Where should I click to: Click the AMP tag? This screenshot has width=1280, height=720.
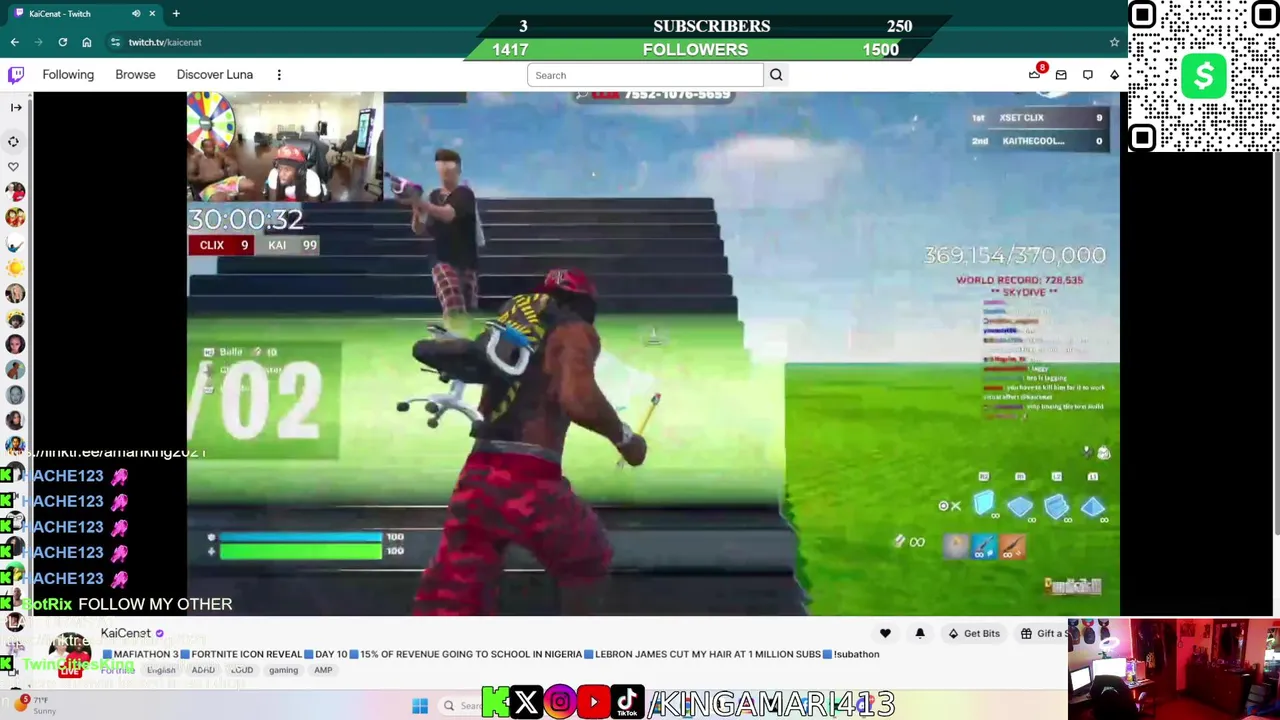tap(323, 670)
